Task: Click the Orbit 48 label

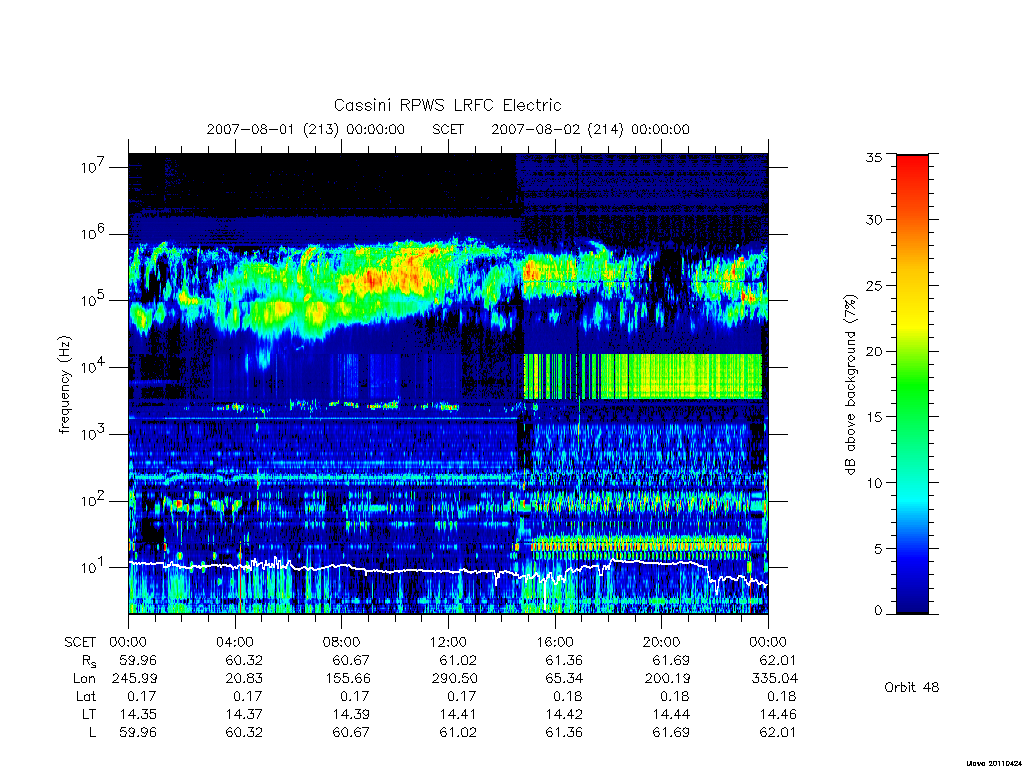Action: pos(912,687)
